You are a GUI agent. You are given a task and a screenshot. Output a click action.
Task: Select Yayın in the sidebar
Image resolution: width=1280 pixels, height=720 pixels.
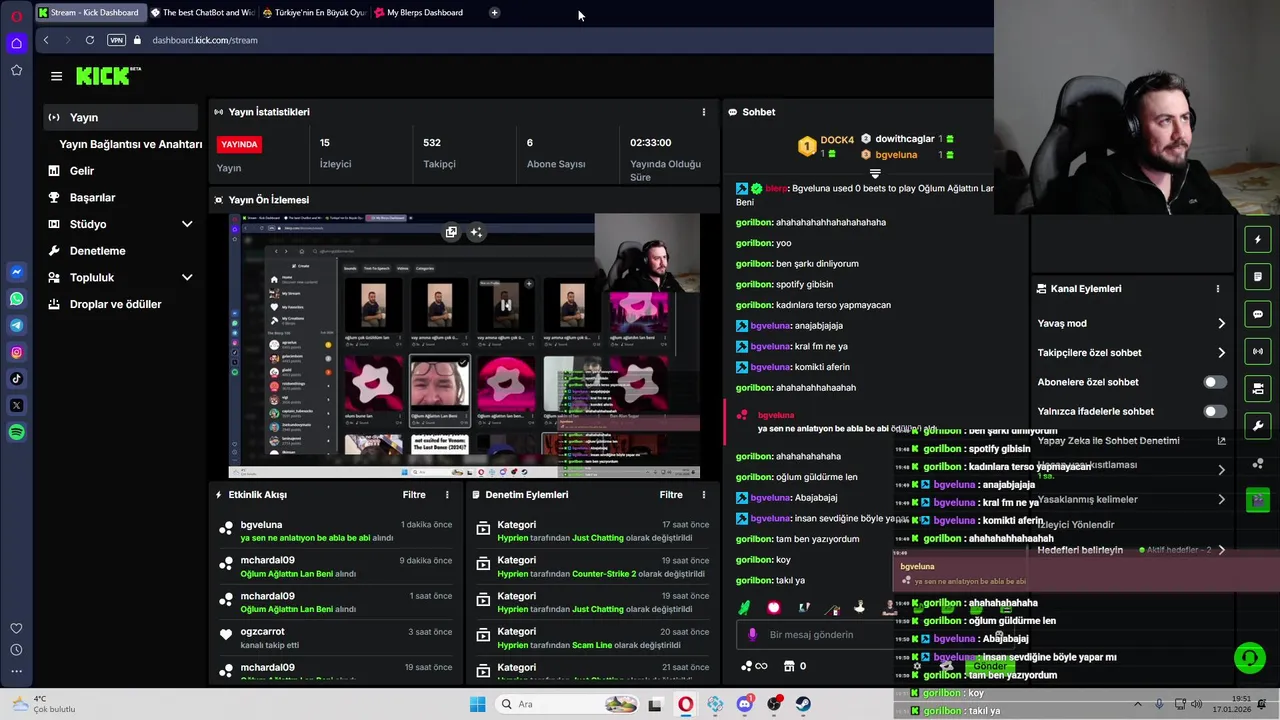click(x=120, y=117)
